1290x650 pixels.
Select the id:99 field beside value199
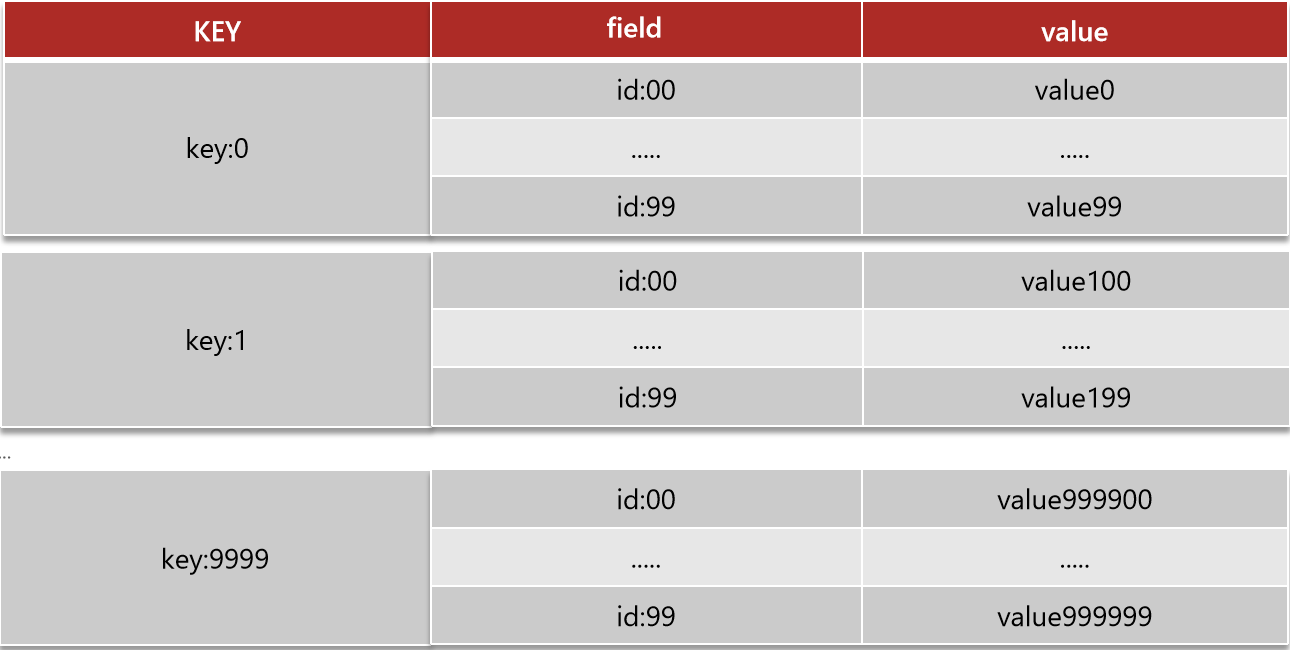click(x=646, y=398)
